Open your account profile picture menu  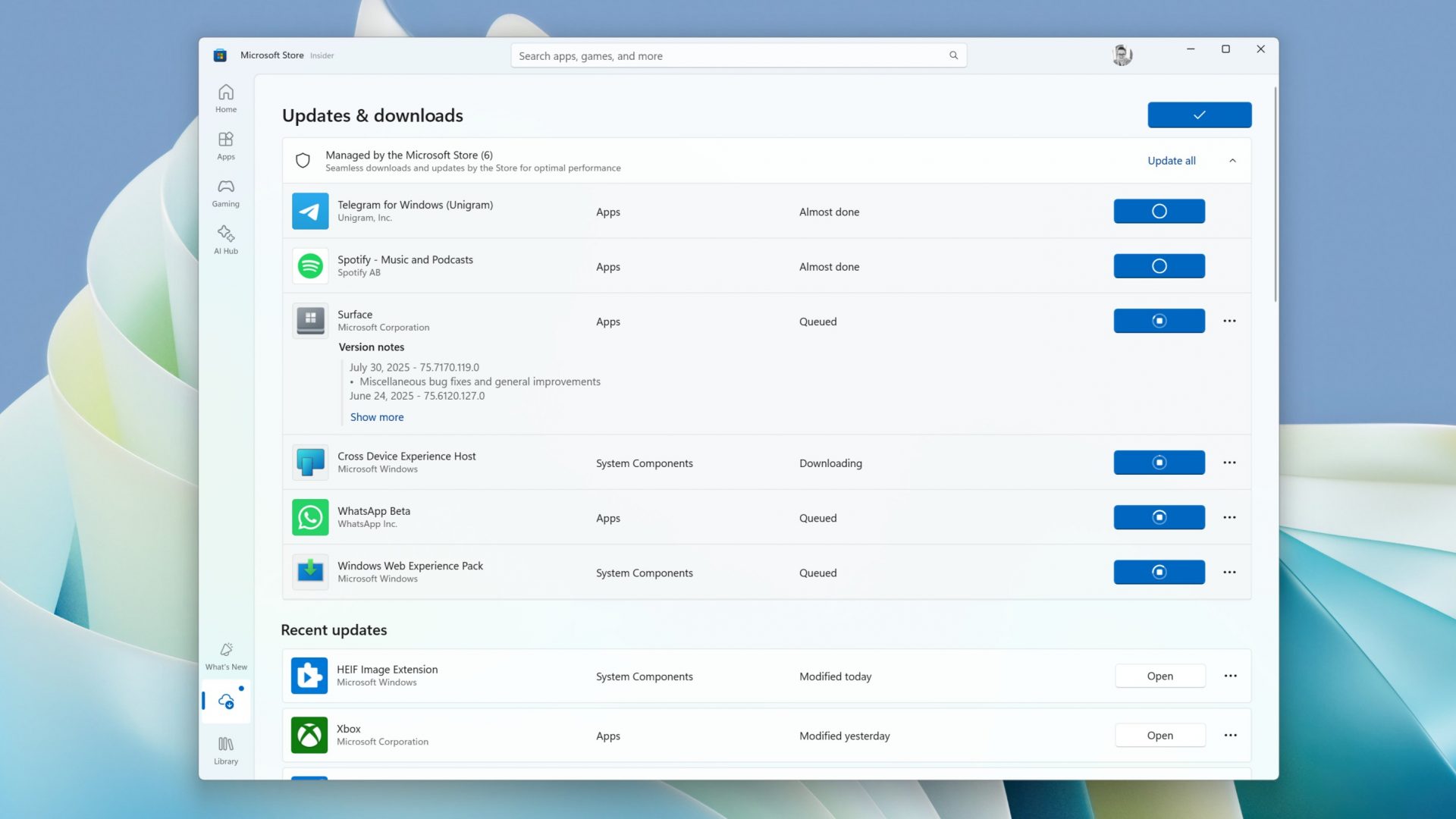(x=1122, y=55)
